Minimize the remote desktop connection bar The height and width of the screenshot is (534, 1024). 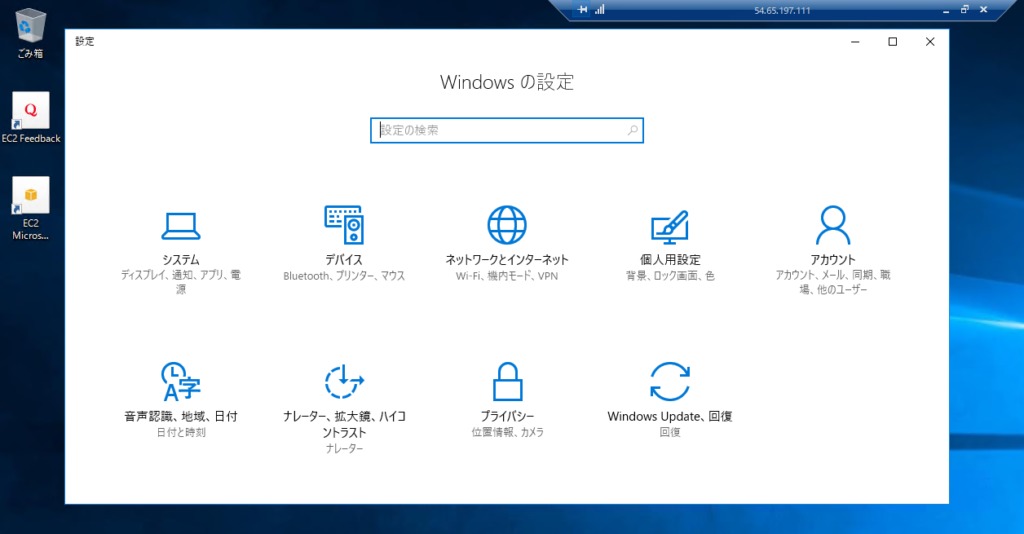946,10
